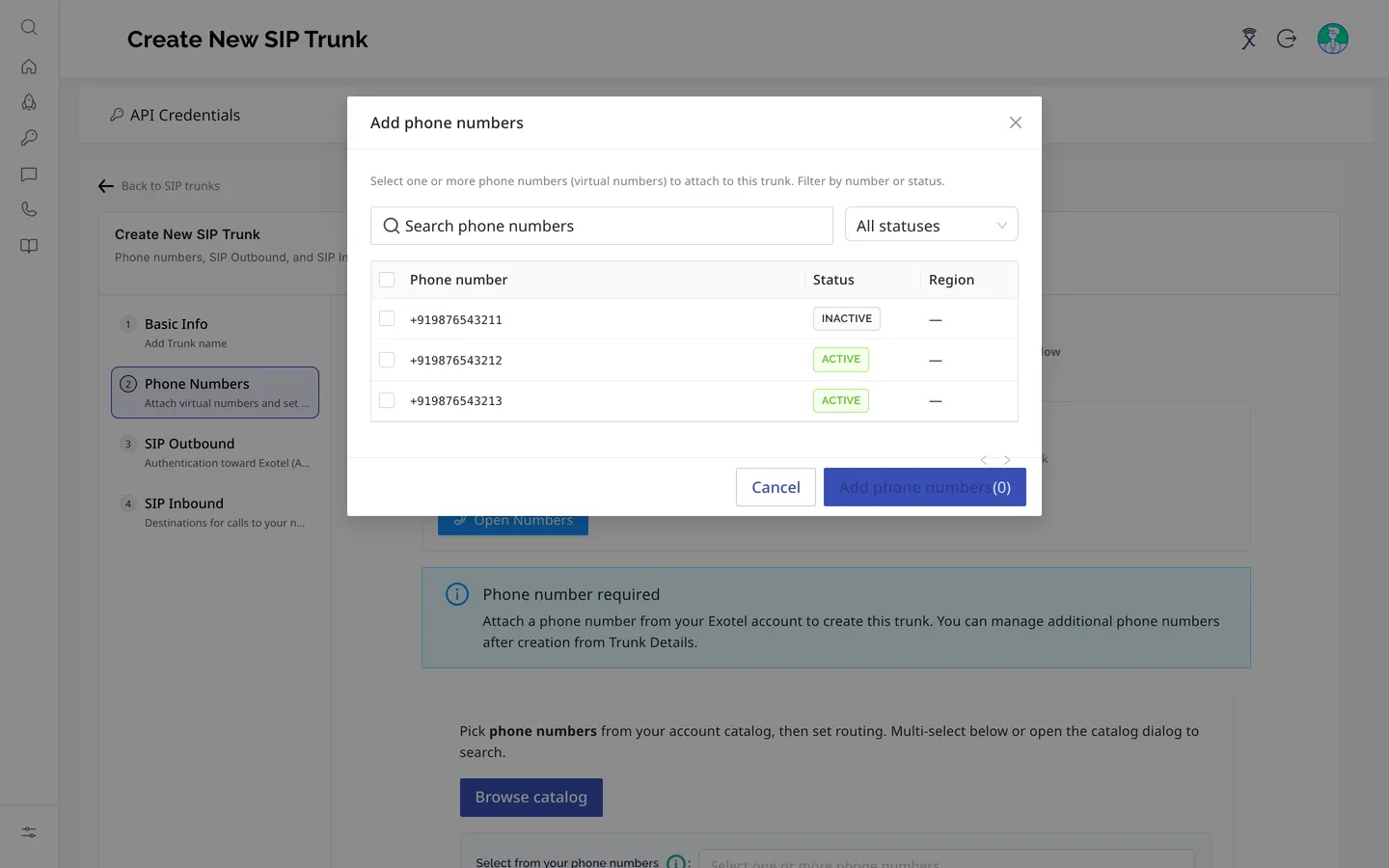Open the phone icon in the sidebar
The width and height of the screenshot is (1389, 868).
click(x=29, y=209)
